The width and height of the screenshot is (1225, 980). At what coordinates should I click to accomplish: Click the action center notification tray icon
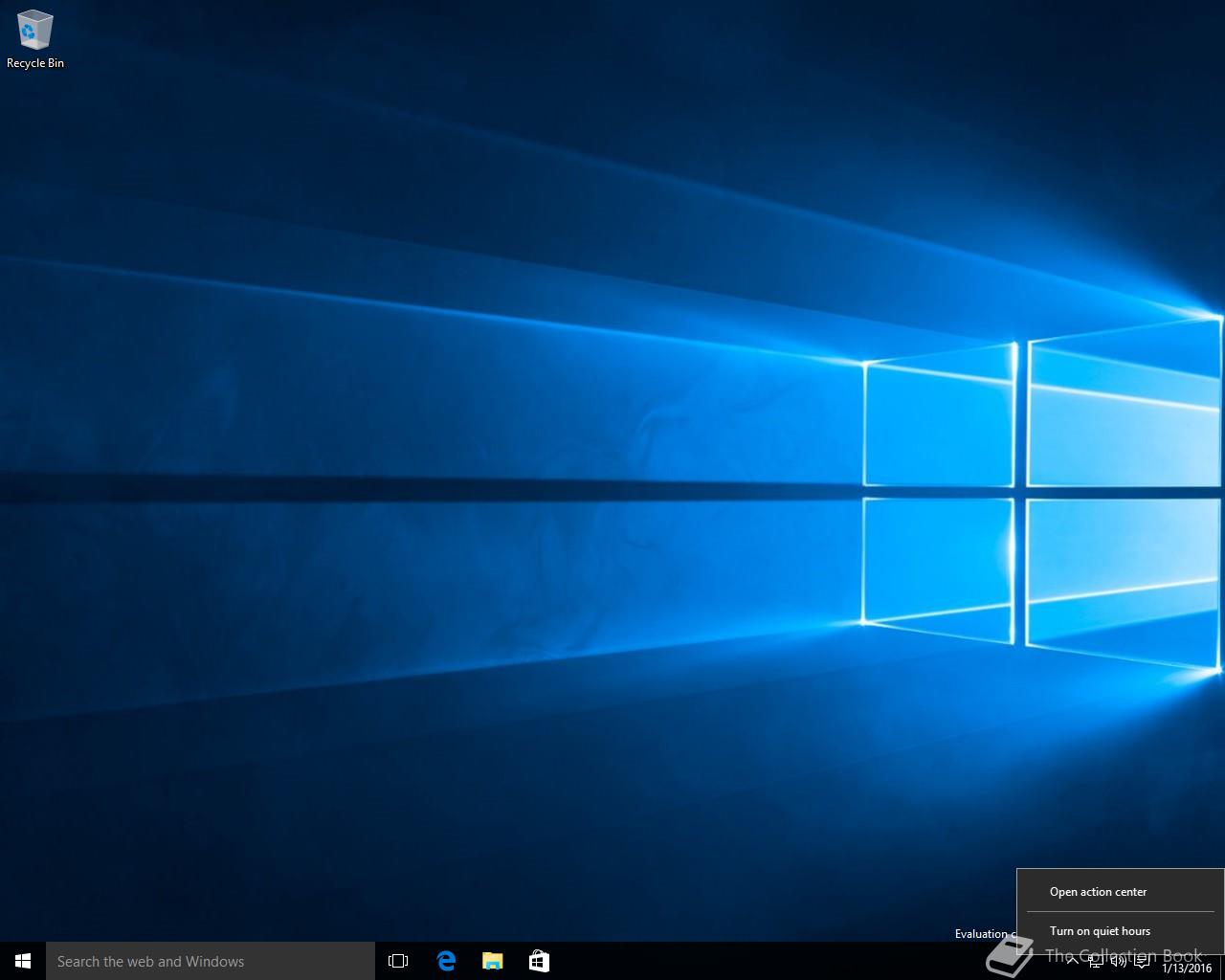[1142, 961]
